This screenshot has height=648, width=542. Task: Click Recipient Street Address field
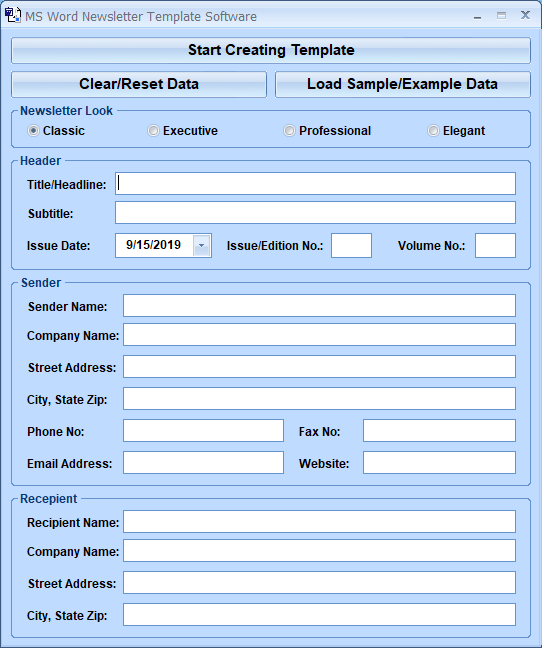click(319, 583)
